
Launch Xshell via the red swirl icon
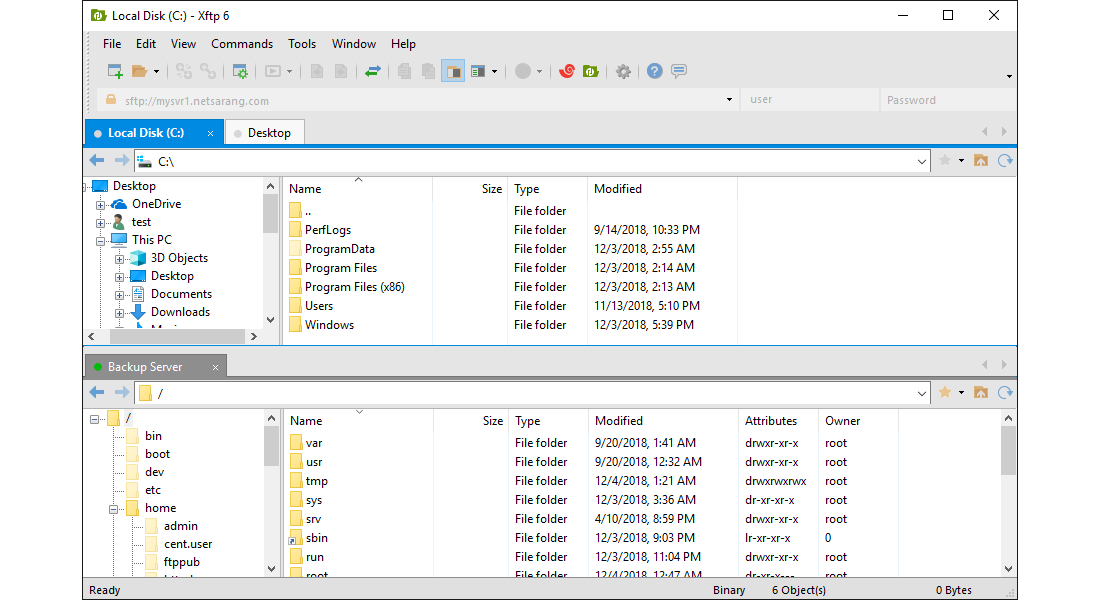point(567,72)
